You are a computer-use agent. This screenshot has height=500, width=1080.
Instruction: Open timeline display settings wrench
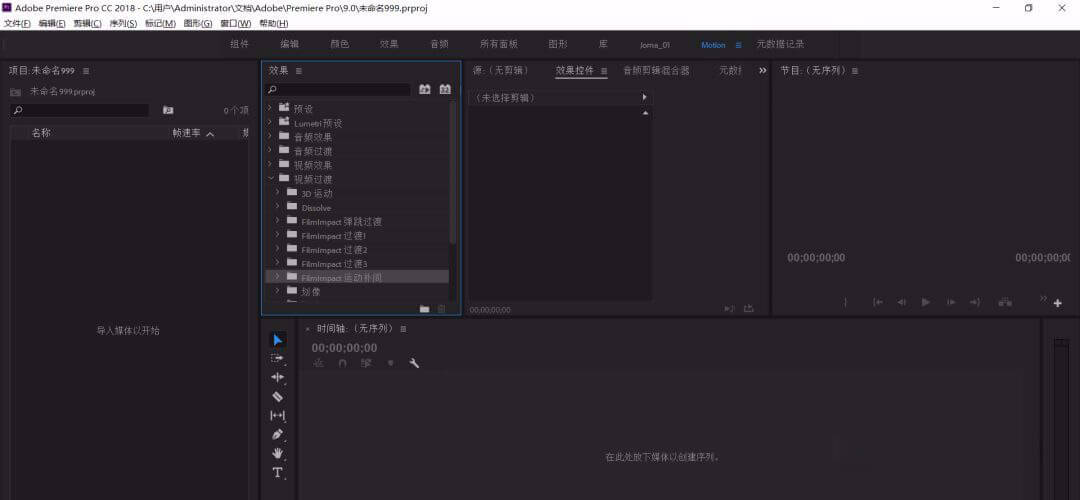pos(414,363)
